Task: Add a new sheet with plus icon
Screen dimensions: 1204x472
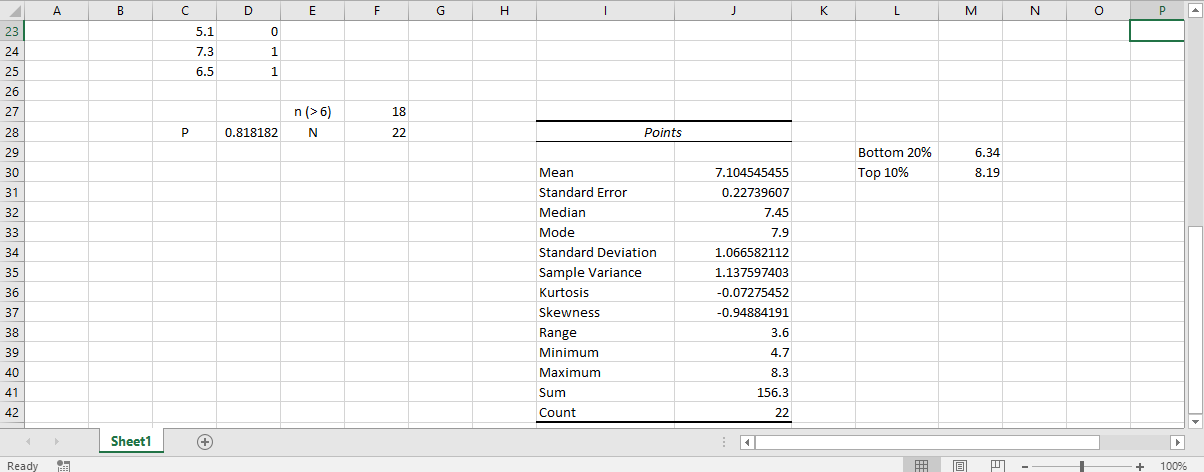Action: [x=205, y=441]
